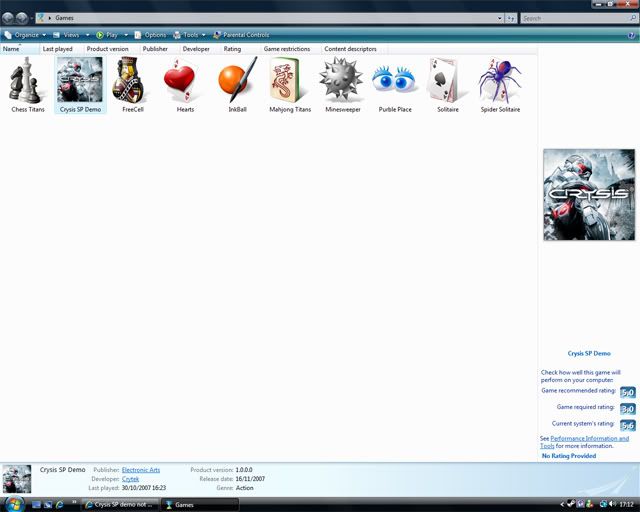Screen dimensions: 640x512
Task: Sort by the Rating column header
Action: click(x=240, y=49)
